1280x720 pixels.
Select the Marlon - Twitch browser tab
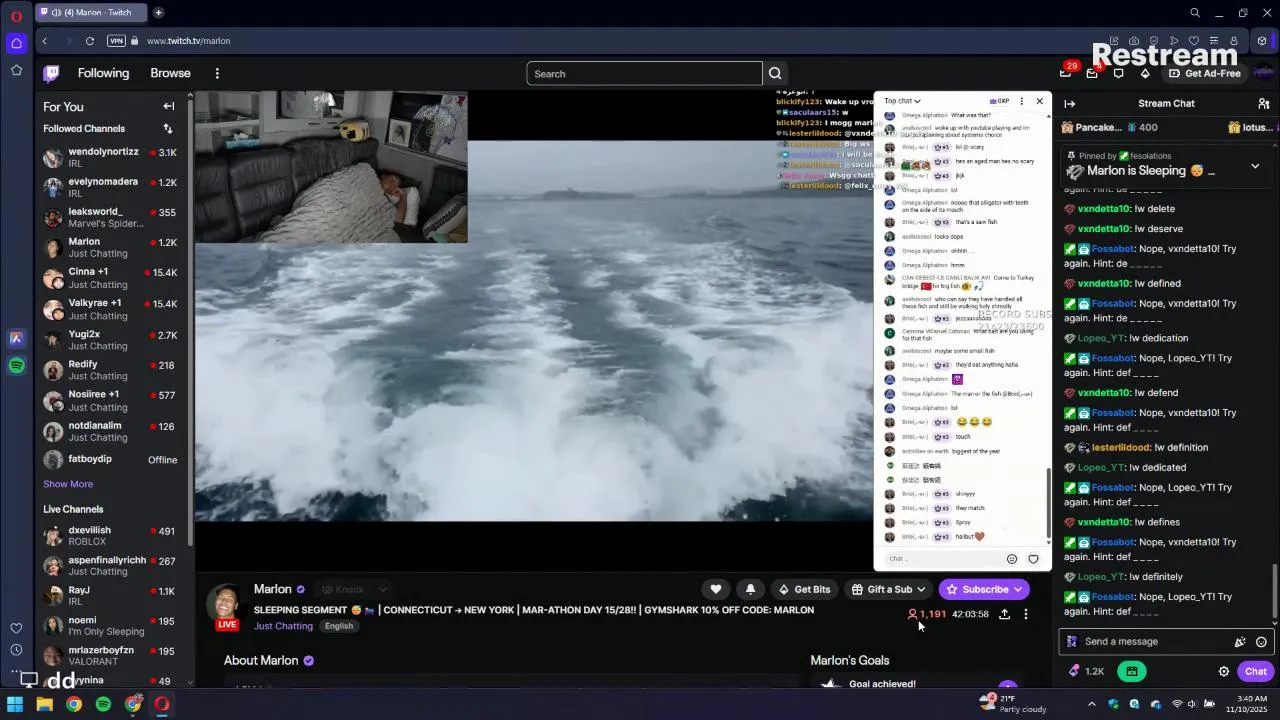coord(90,13)
